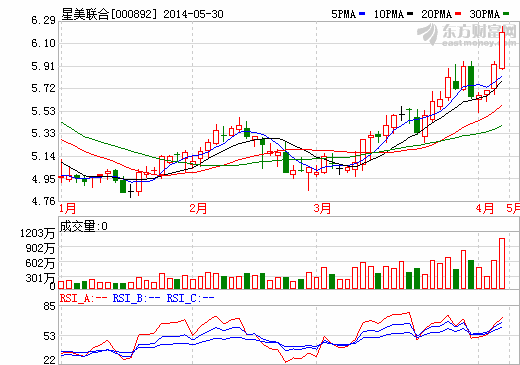This screenshot has width=520, height=365.
Task: Click the 902万 volume axis label
Action: click(40, 248)
